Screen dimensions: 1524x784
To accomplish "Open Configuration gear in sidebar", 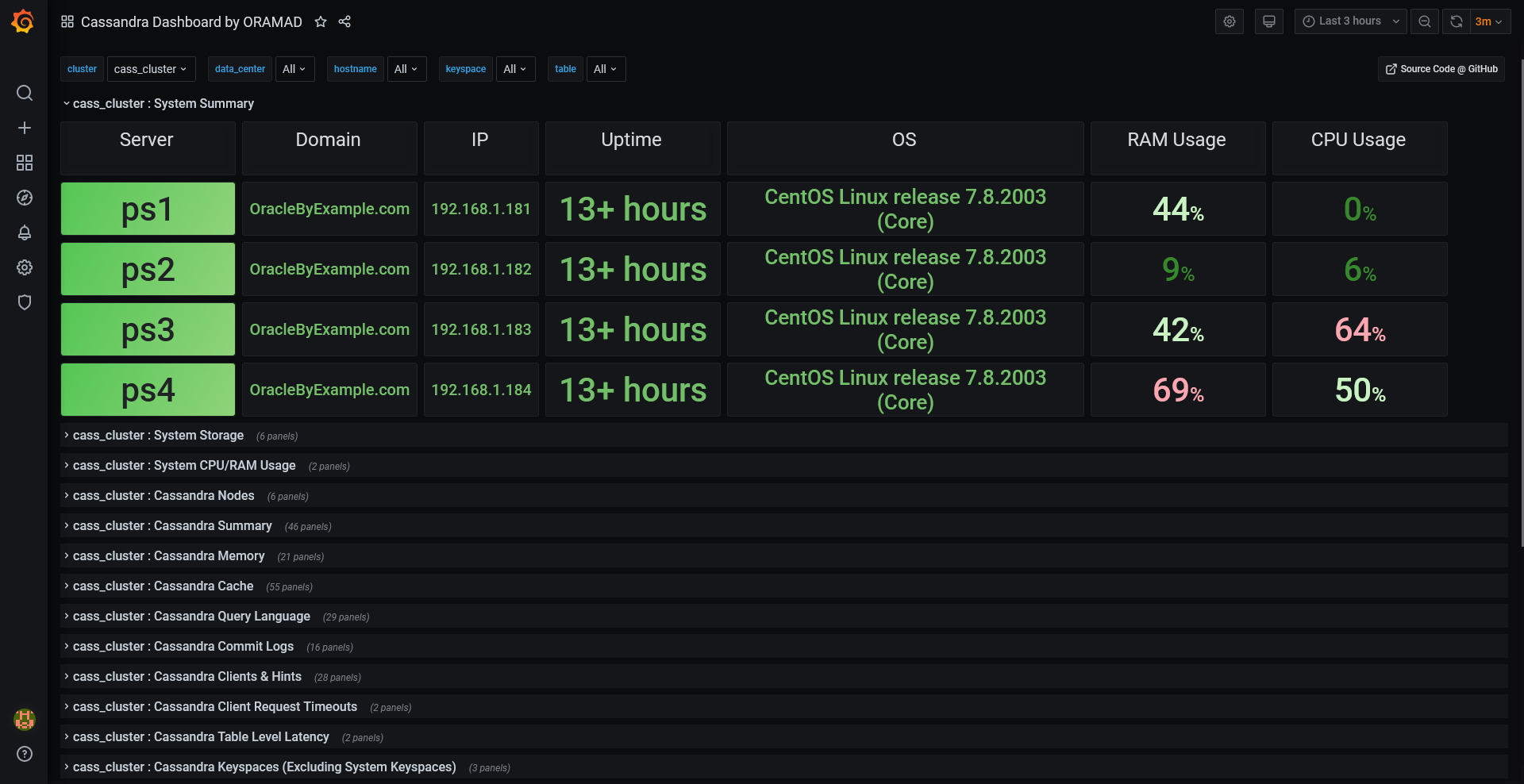I will tap(25, 267).
